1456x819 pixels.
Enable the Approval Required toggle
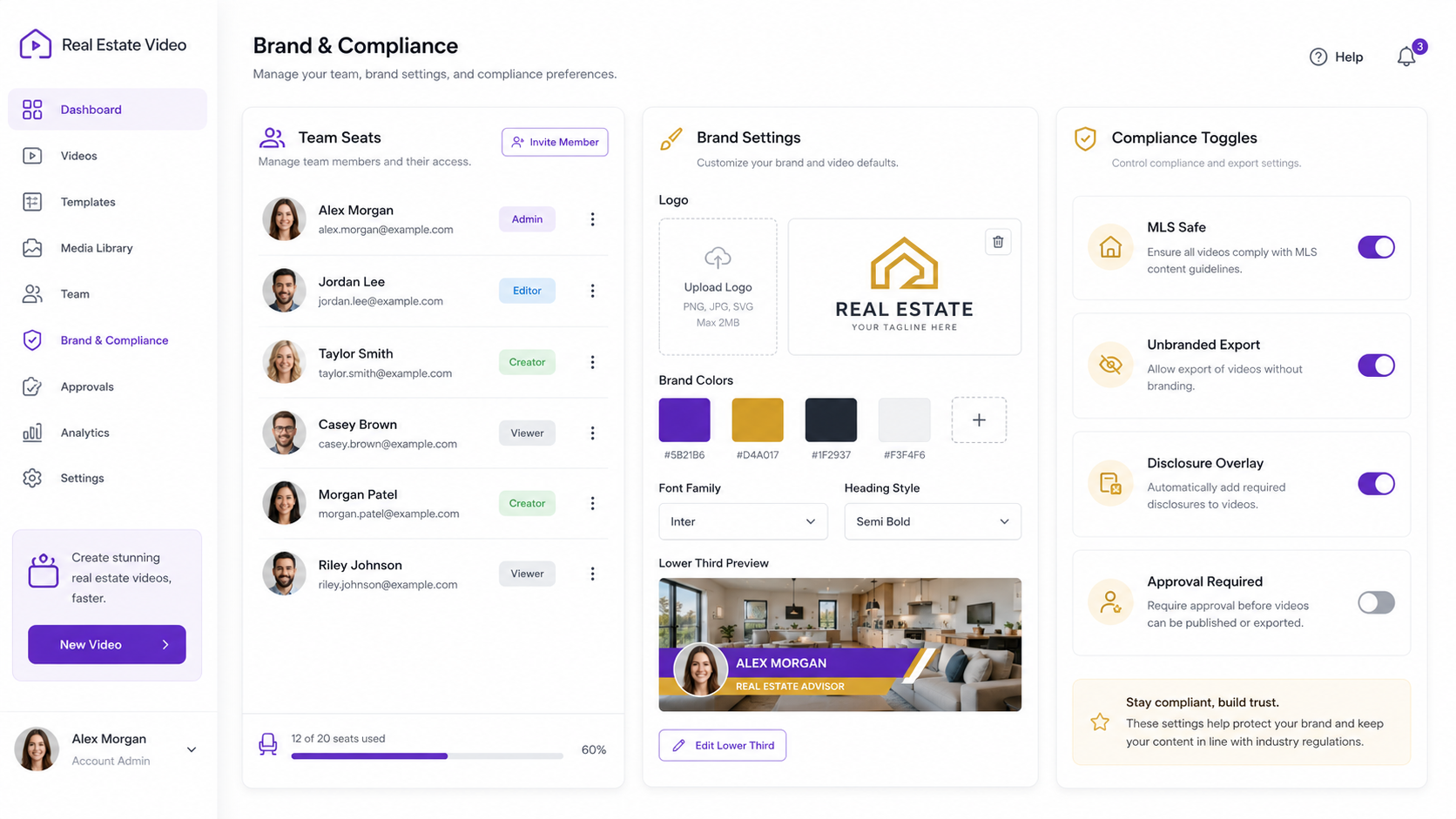click(x=1376, y=602)
